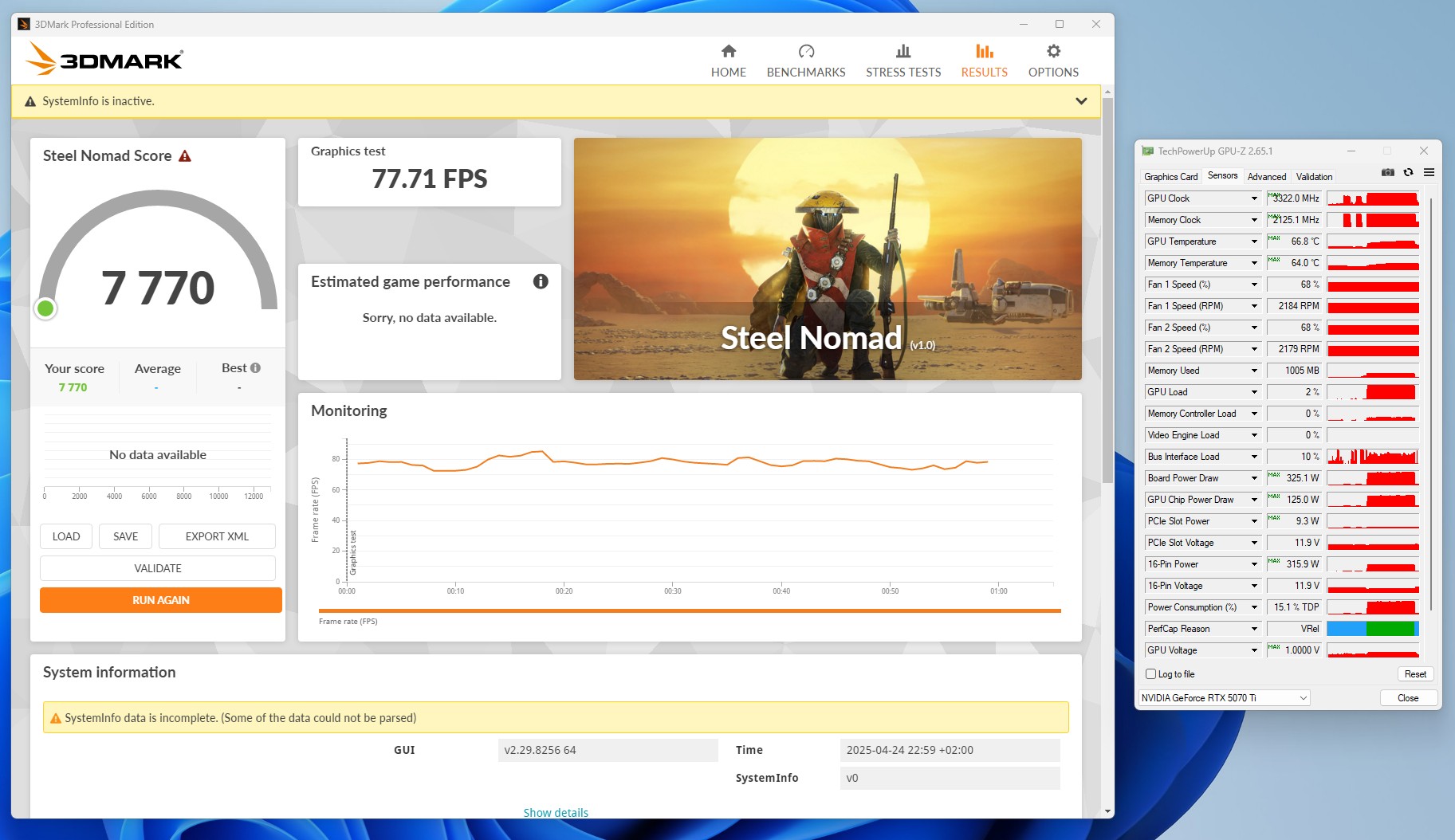The height and width of the screenshot is (840, 1455).
Task: Click the GPU-Z Close button
Action: pos(1408,698)
